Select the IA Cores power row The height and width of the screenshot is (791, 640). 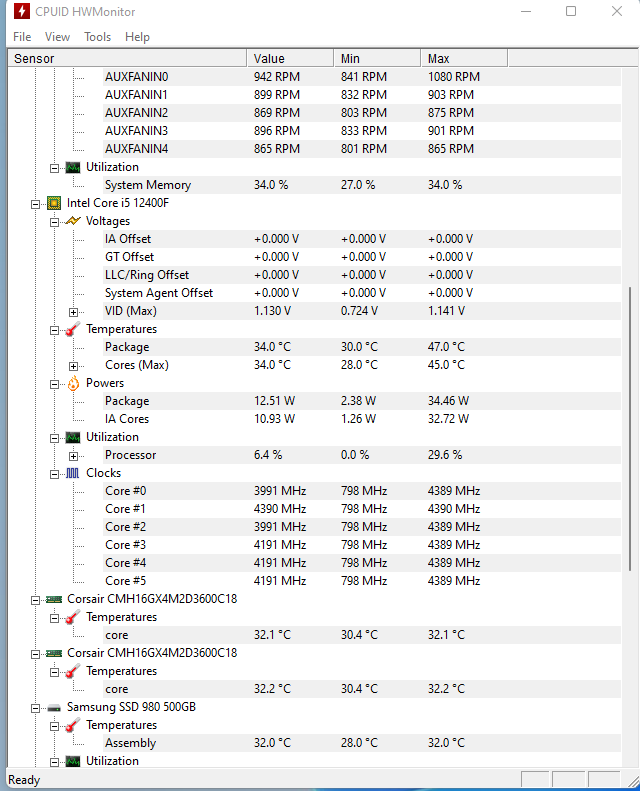[x=362, y=419]
